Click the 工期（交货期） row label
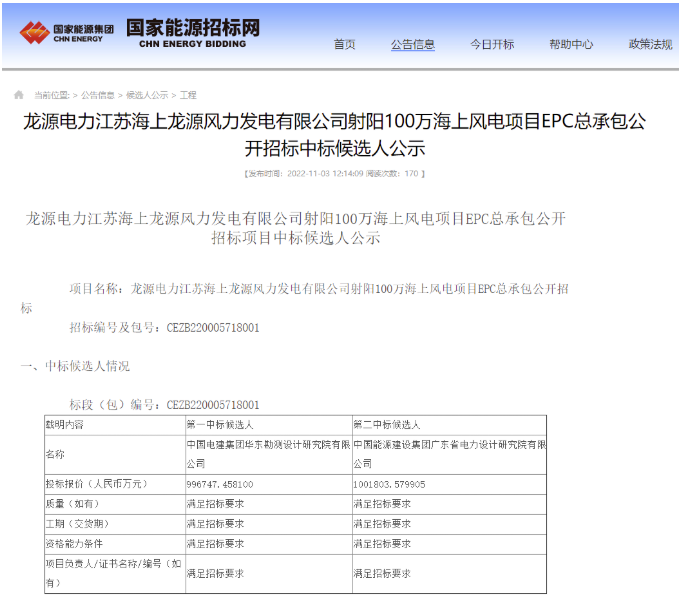This screenshot has width=681, height=602. tap(77, 524)
